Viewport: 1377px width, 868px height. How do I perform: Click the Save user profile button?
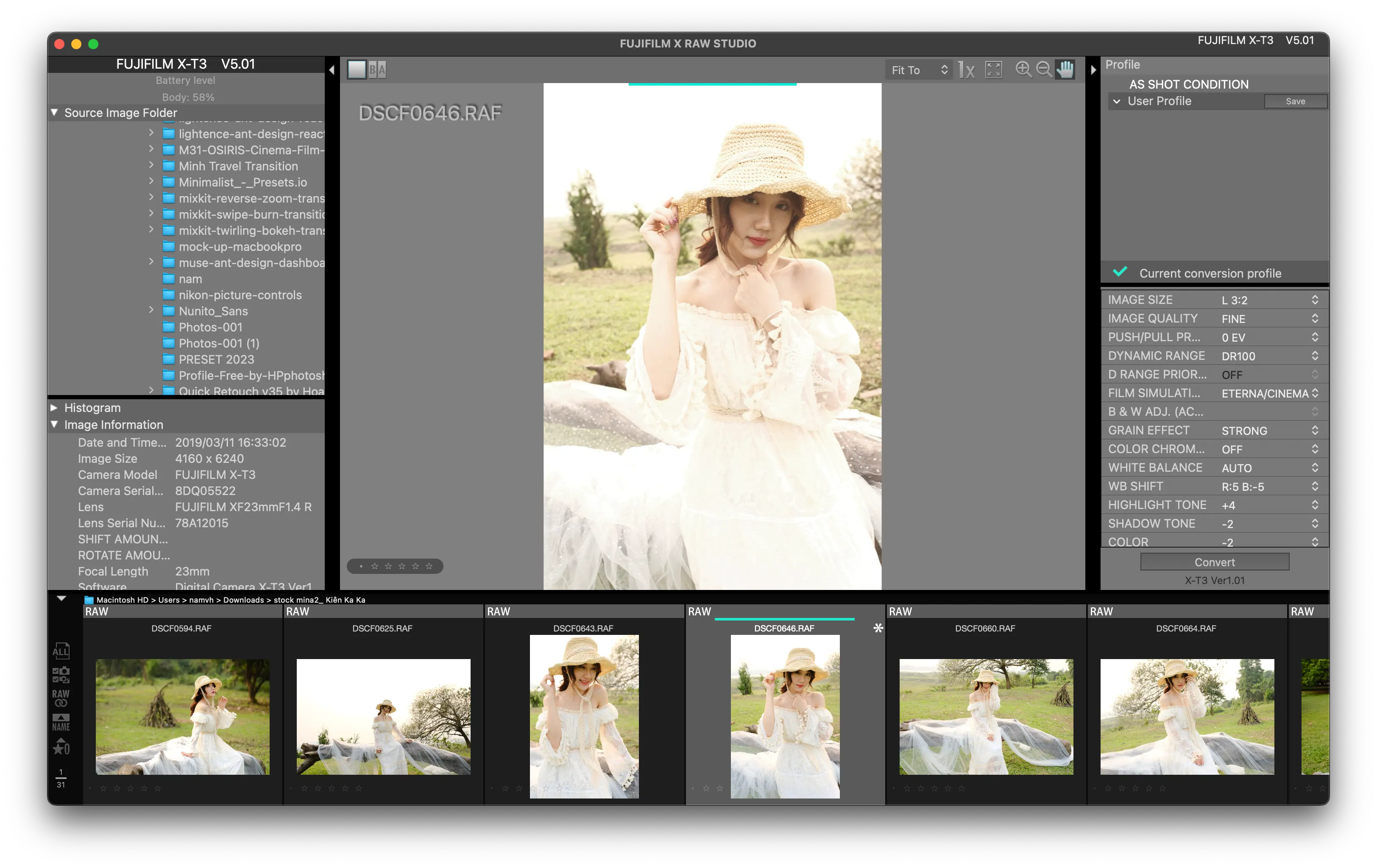point(1295,101)
